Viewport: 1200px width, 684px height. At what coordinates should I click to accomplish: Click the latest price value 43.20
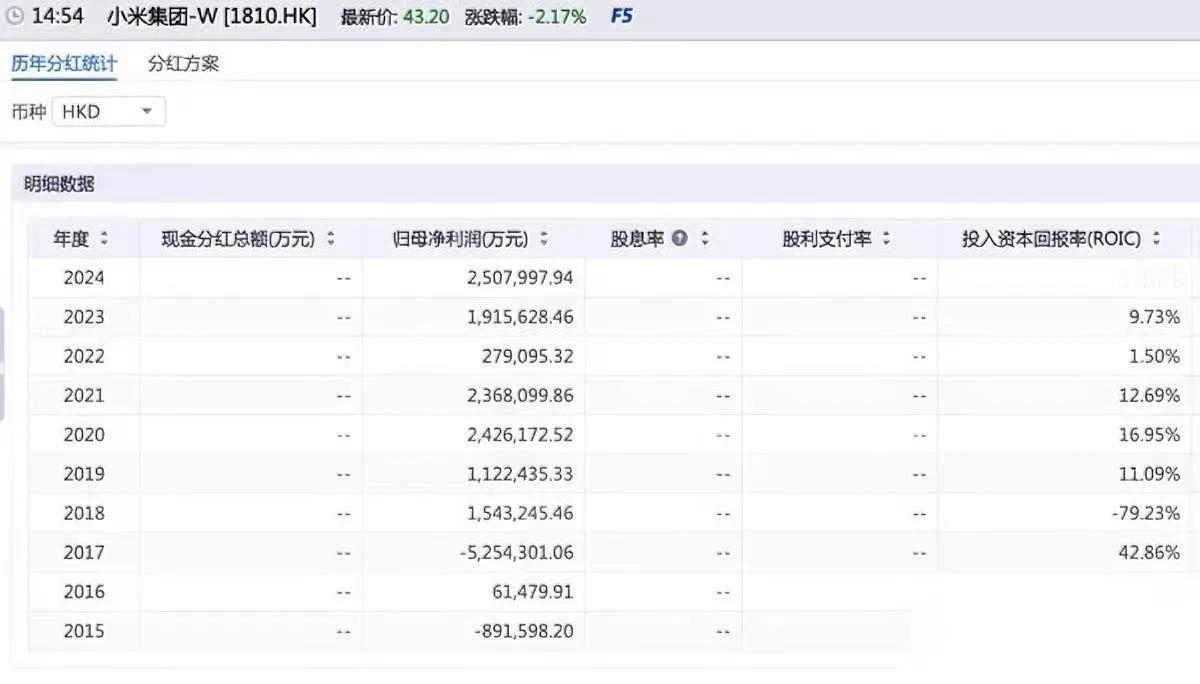[x=427, y=15]
